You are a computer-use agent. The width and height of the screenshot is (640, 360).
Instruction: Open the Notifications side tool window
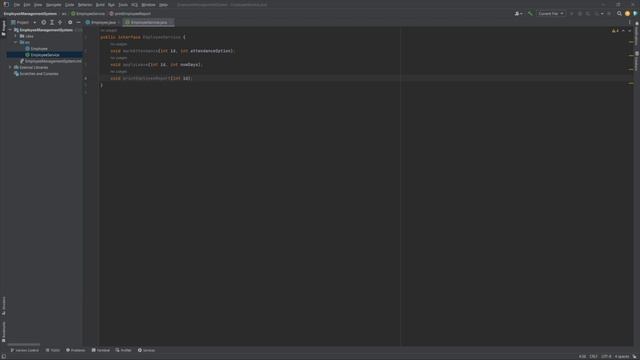tap(637, 34)
